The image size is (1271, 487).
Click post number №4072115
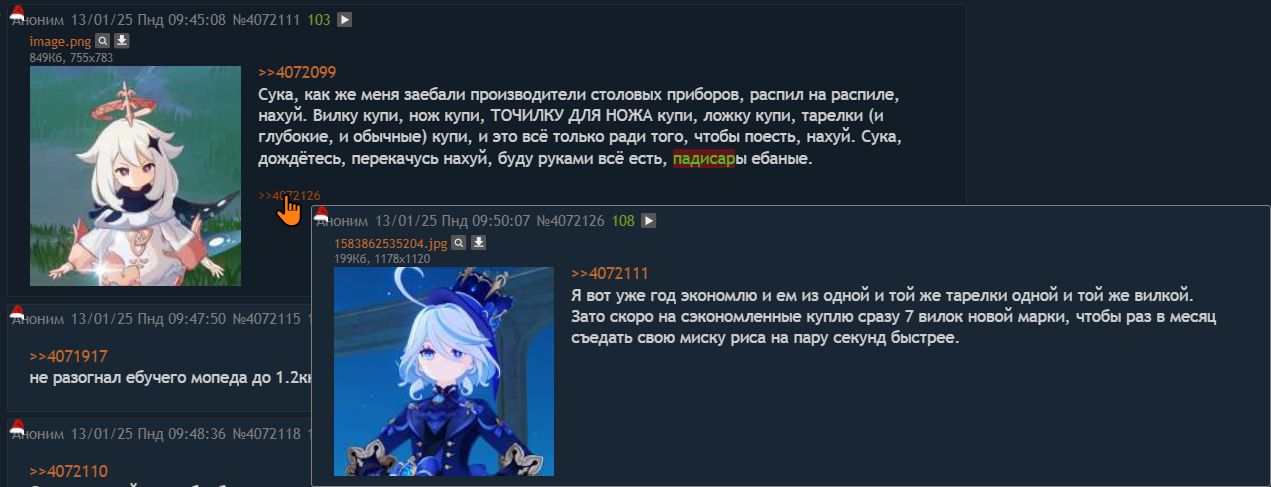click(266, 319)
